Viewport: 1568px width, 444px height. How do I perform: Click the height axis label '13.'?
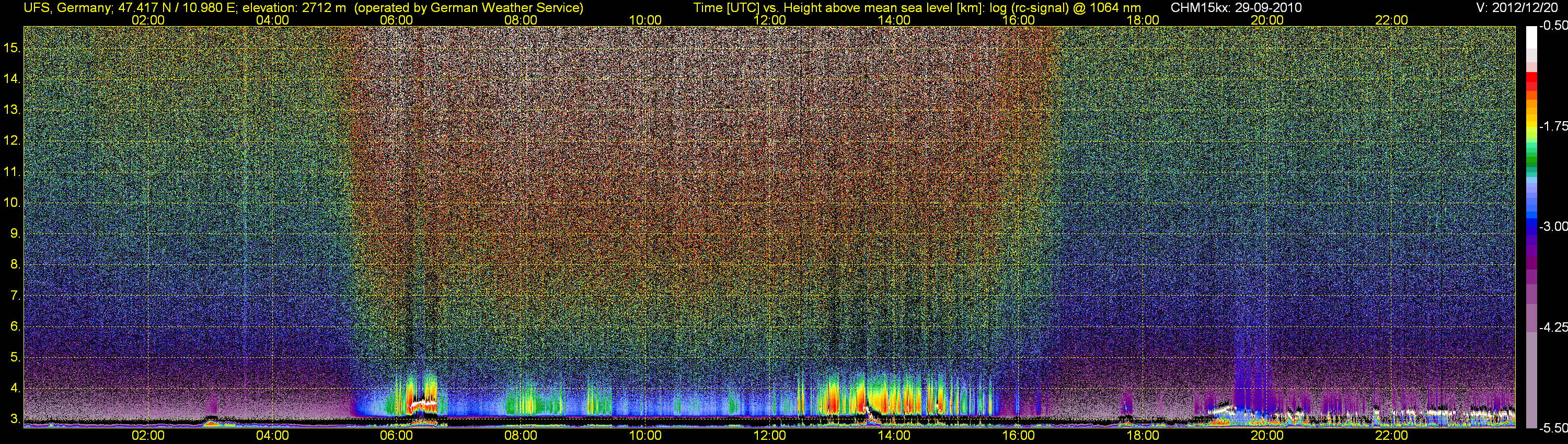(12, 110)
